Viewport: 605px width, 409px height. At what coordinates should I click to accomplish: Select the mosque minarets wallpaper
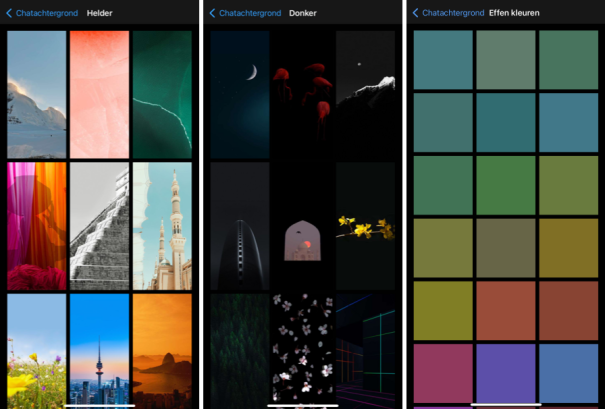[x=162, y=226]
